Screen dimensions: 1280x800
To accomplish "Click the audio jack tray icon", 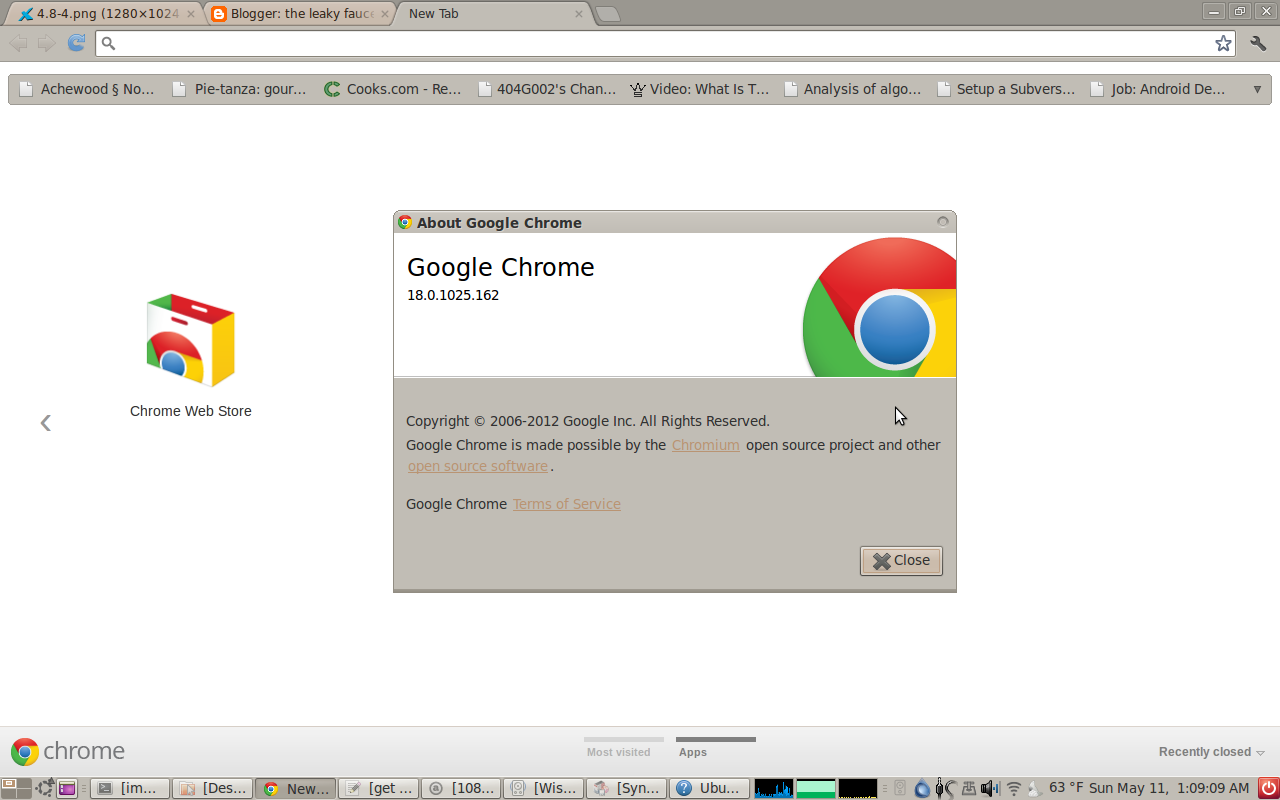I will tap(944, 788).
